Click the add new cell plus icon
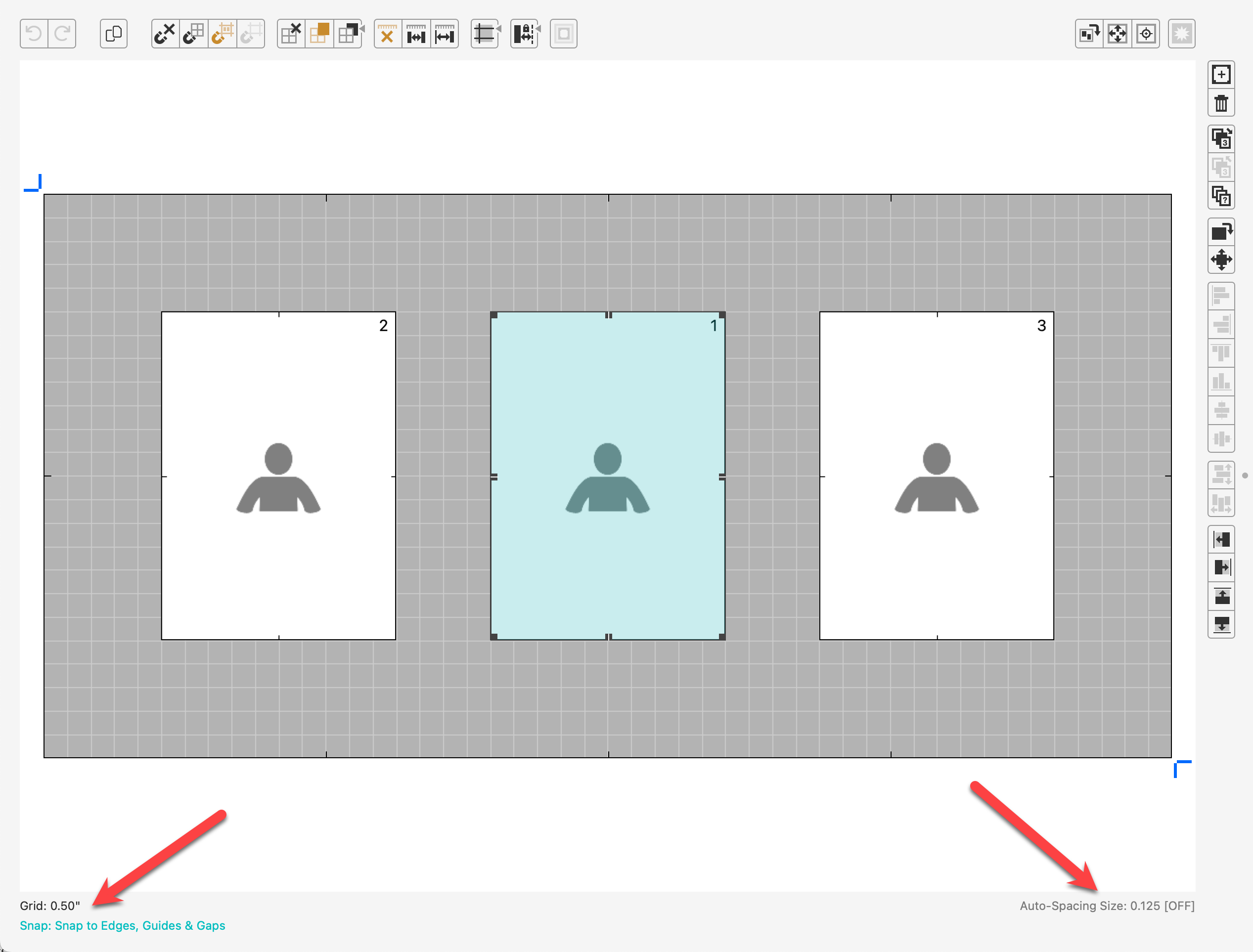This screenshot has height=952, width=1253. tap(1221, 75)
